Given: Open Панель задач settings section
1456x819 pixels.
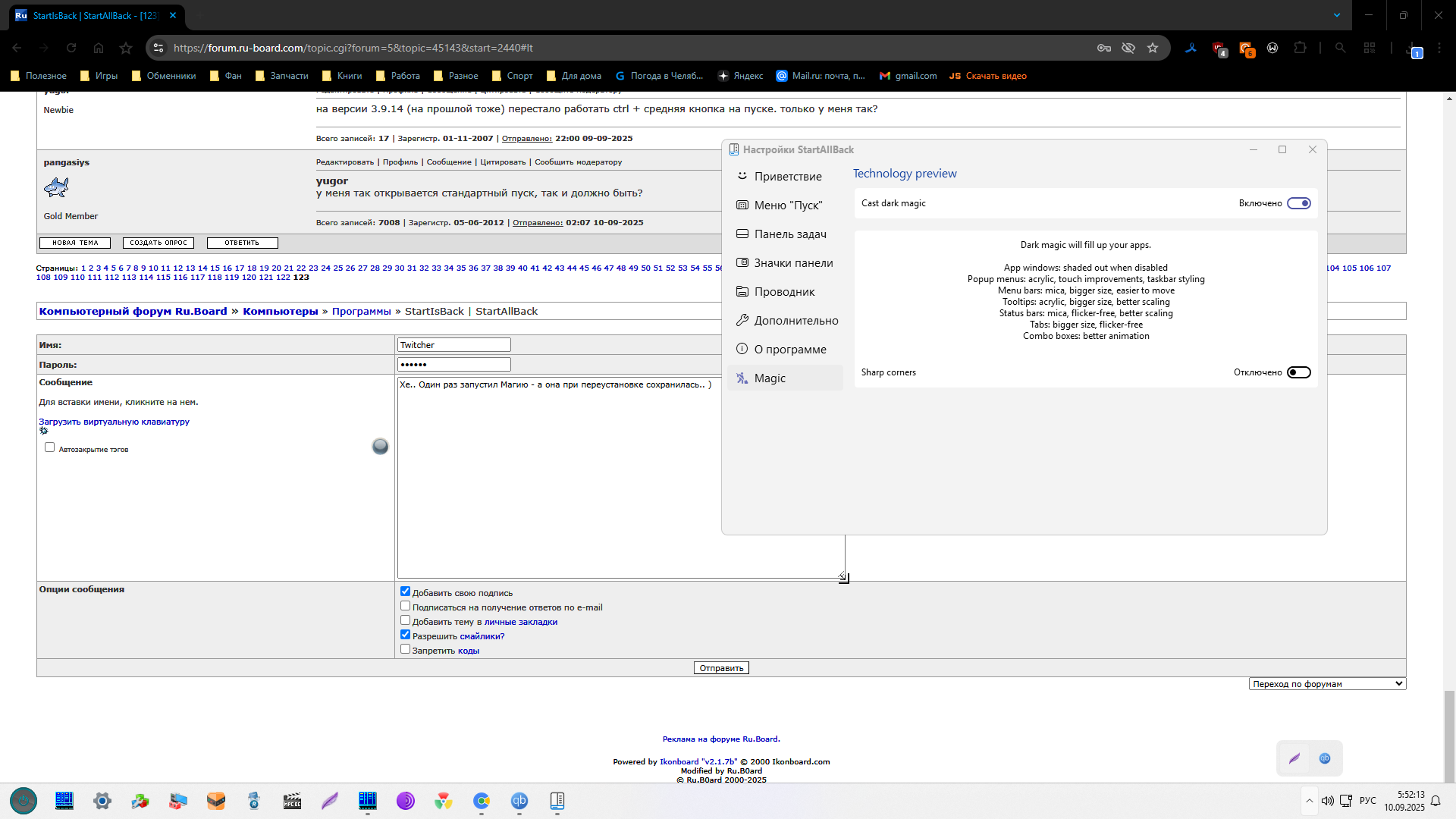Looking at the screenshot, I should [789, 234].
